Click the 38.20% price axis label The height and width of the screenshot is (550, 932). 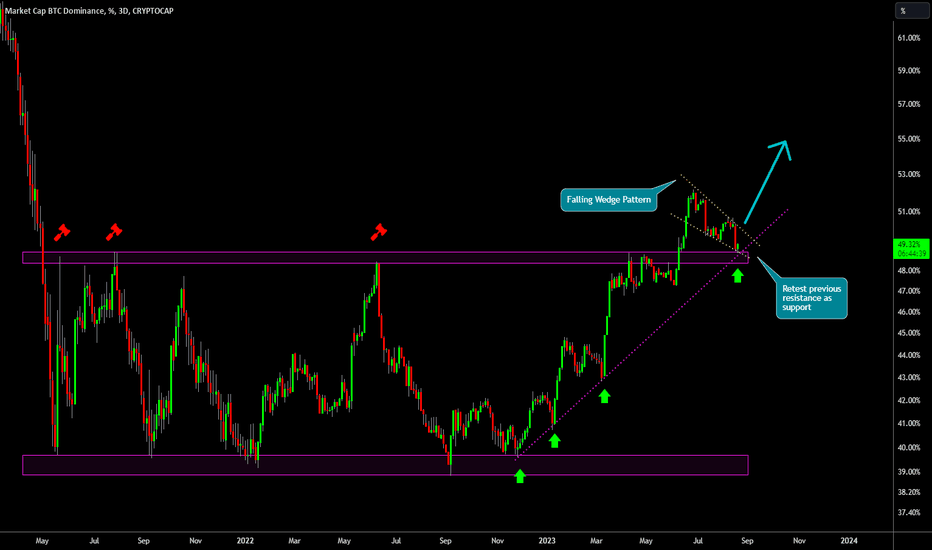click(x=909, y=492)
